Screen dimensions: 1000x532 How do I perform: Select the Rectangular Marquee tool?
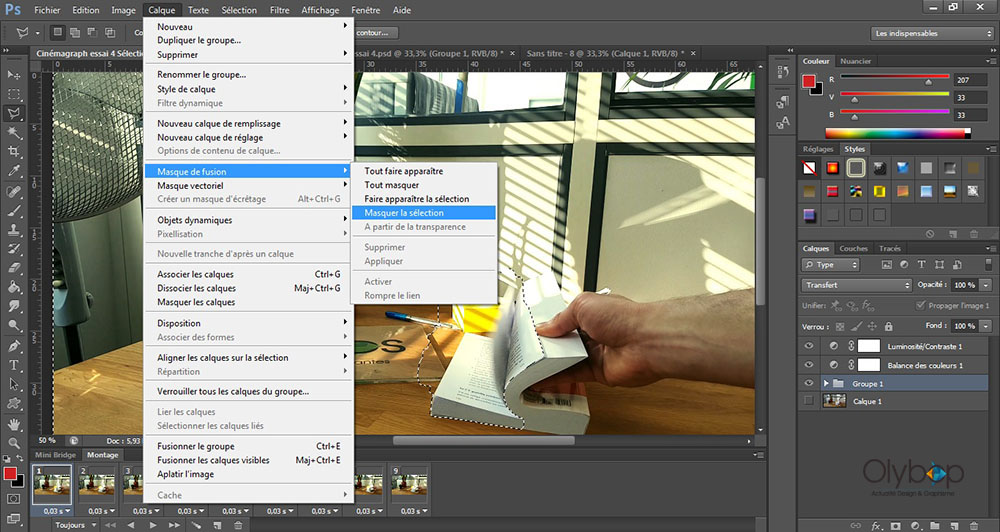pos(13,94)
